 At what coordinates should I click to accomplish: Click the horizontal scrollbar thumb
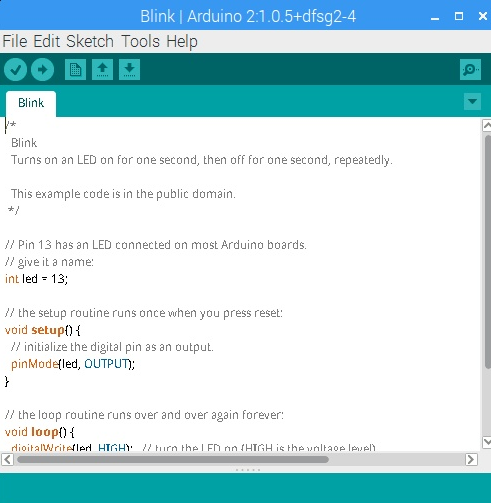click(173, 460)
